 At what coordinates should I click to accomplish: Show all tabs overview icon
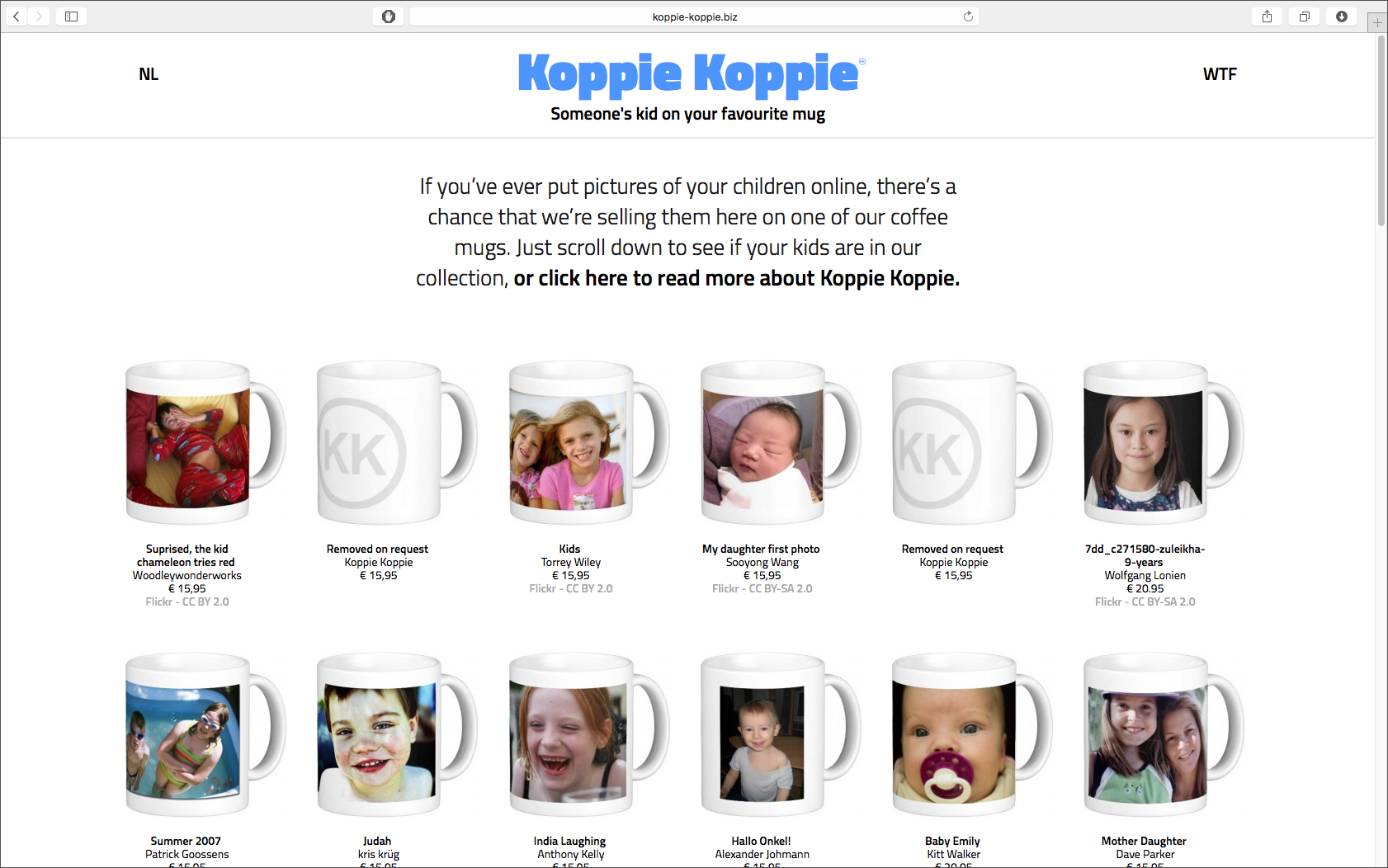click(1305, 17)
